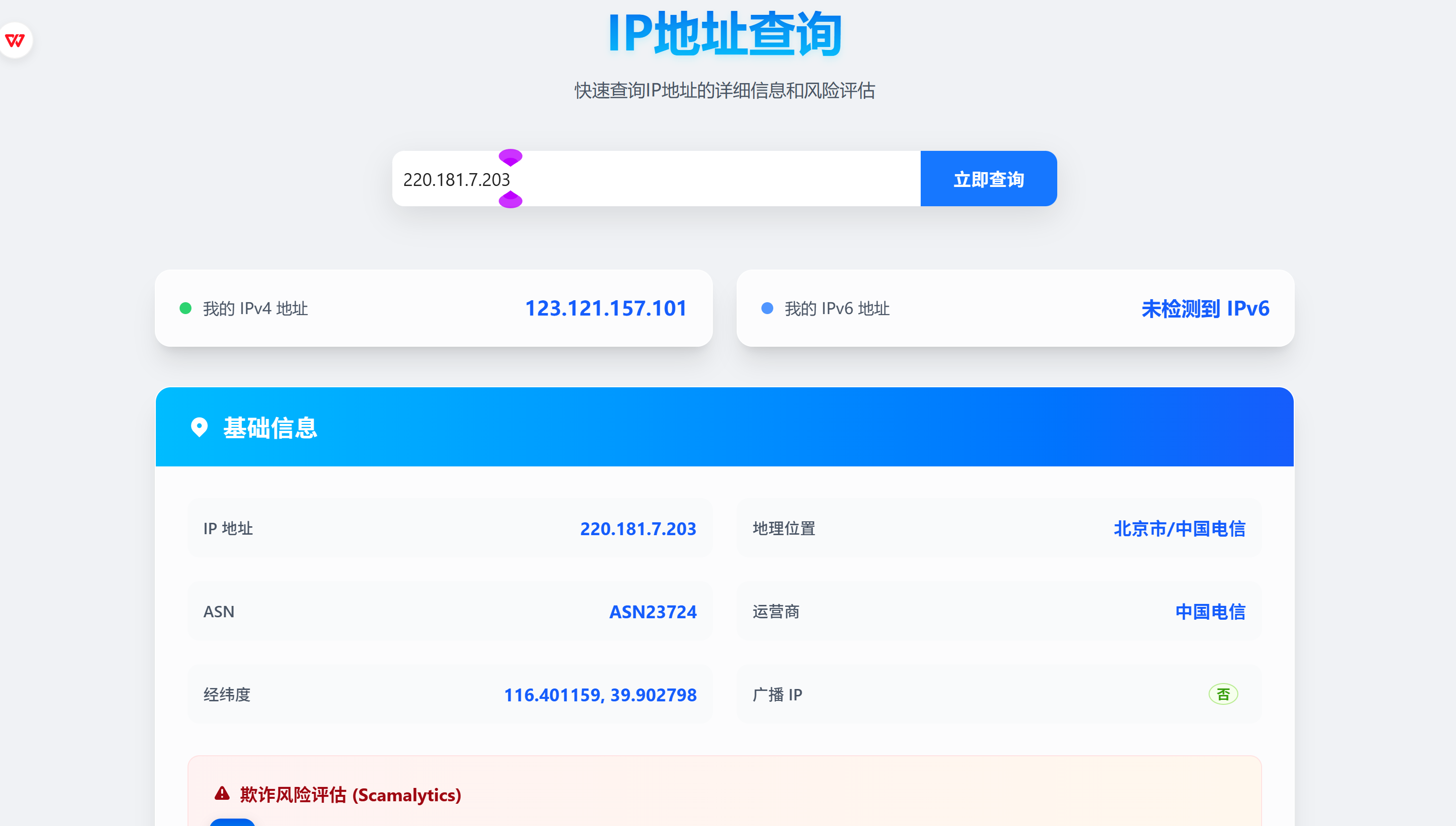Click the green 否 badge for 广播 IP
Image resolution: width=1456 pixels, height=826 pixels.
tap(1223, 694)
